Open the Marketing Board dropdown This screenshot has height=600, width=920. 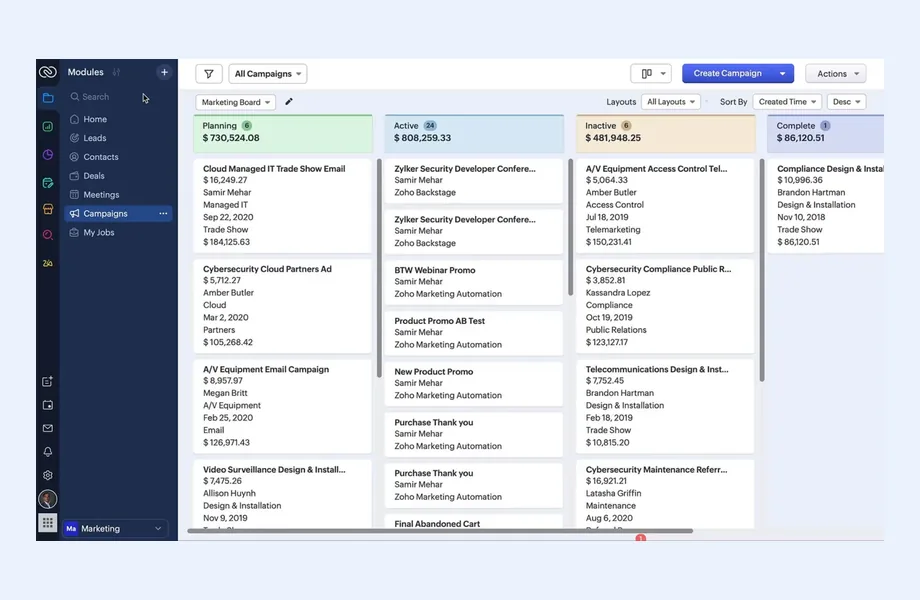click(235, 102)
